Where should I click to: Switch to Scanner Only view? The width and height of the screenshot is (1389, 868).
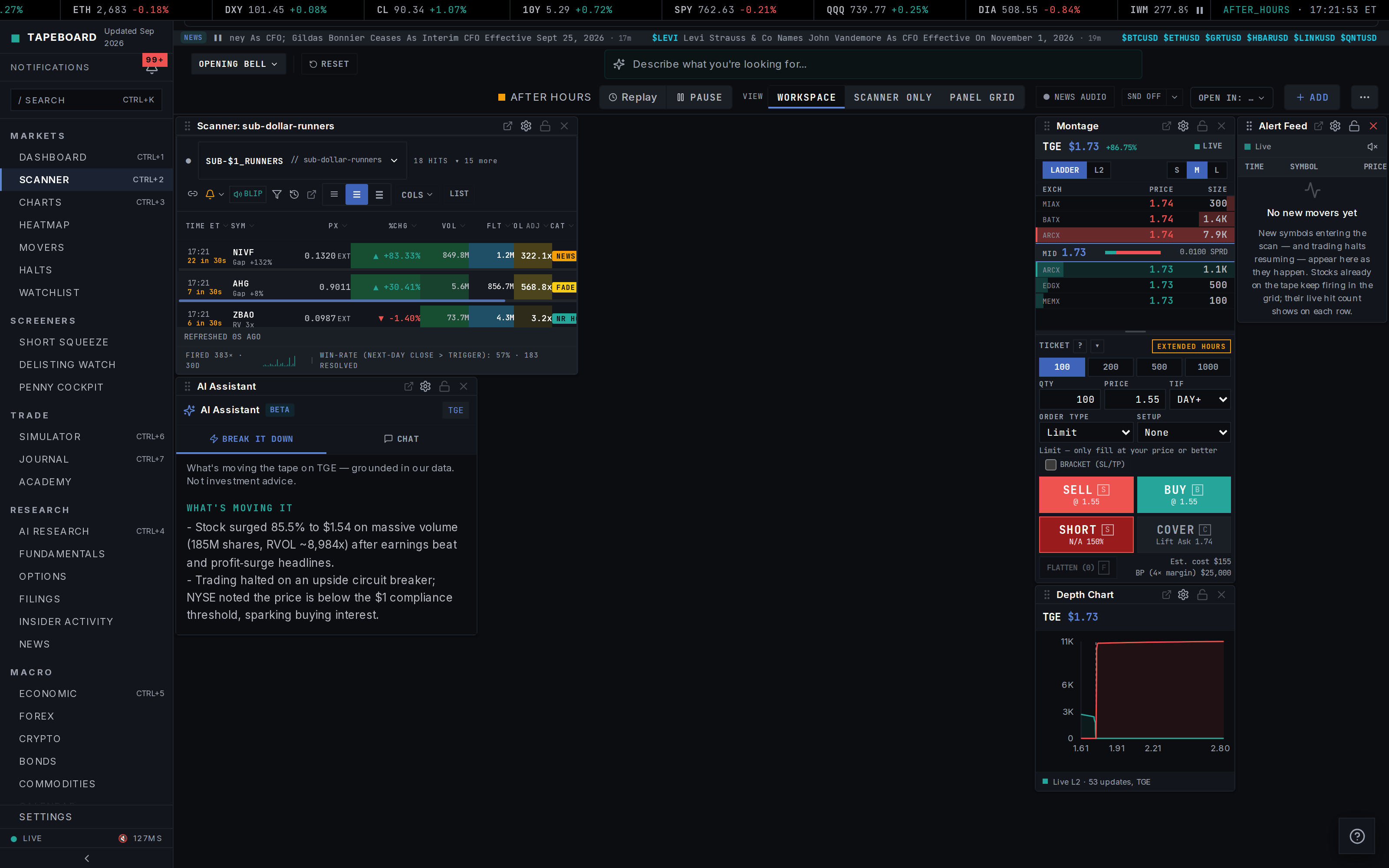[x=892, y=97]
